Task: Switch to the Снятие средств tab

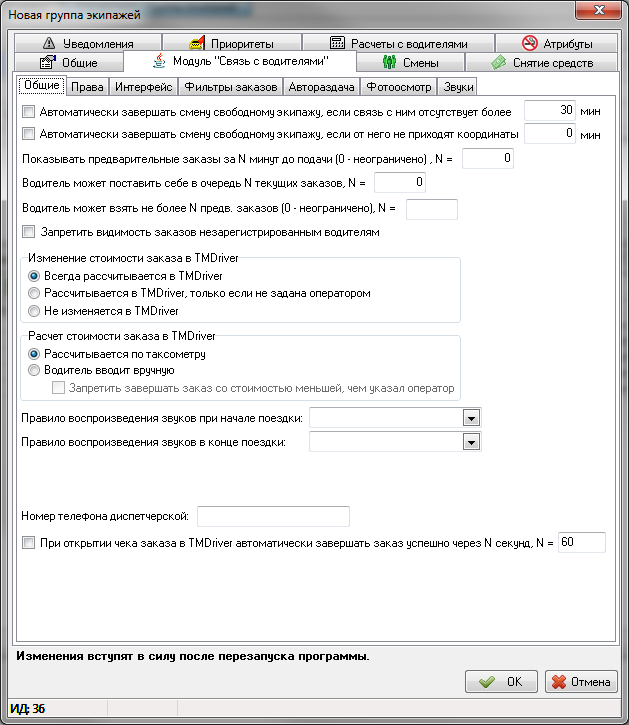Action: 542,62
